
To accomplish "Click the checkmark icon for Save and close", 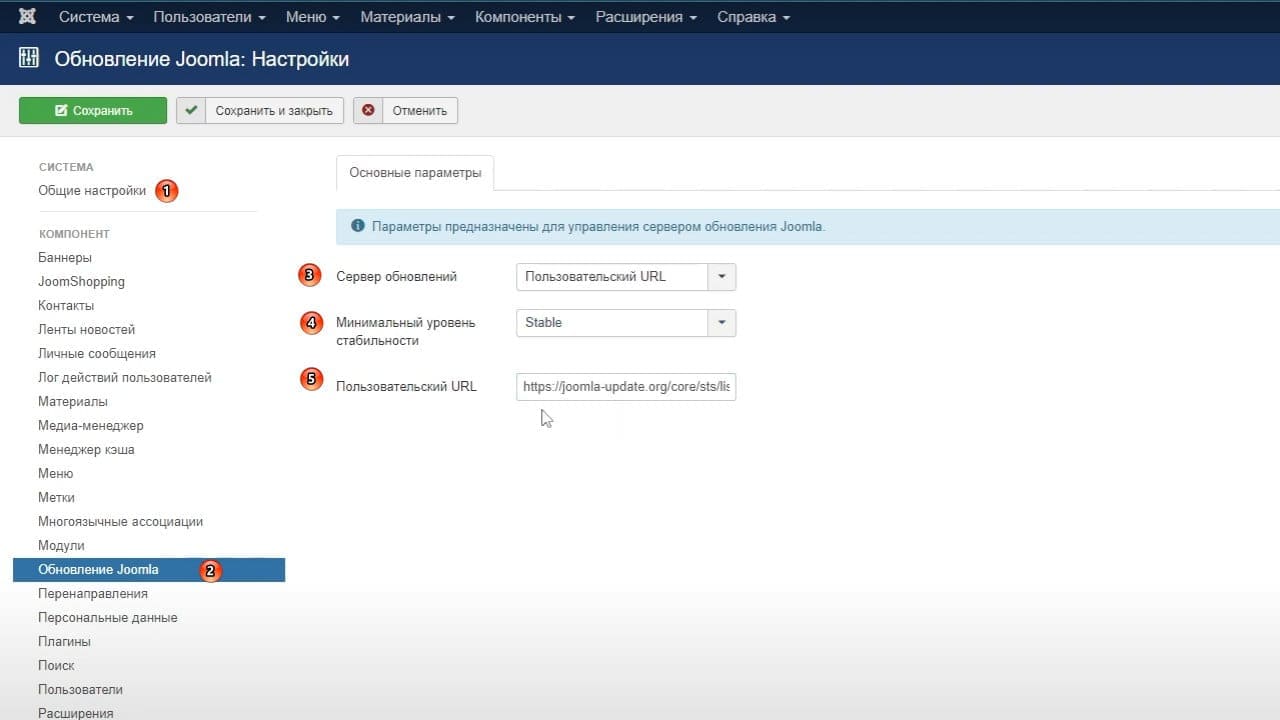I will (x=191, y=110).
